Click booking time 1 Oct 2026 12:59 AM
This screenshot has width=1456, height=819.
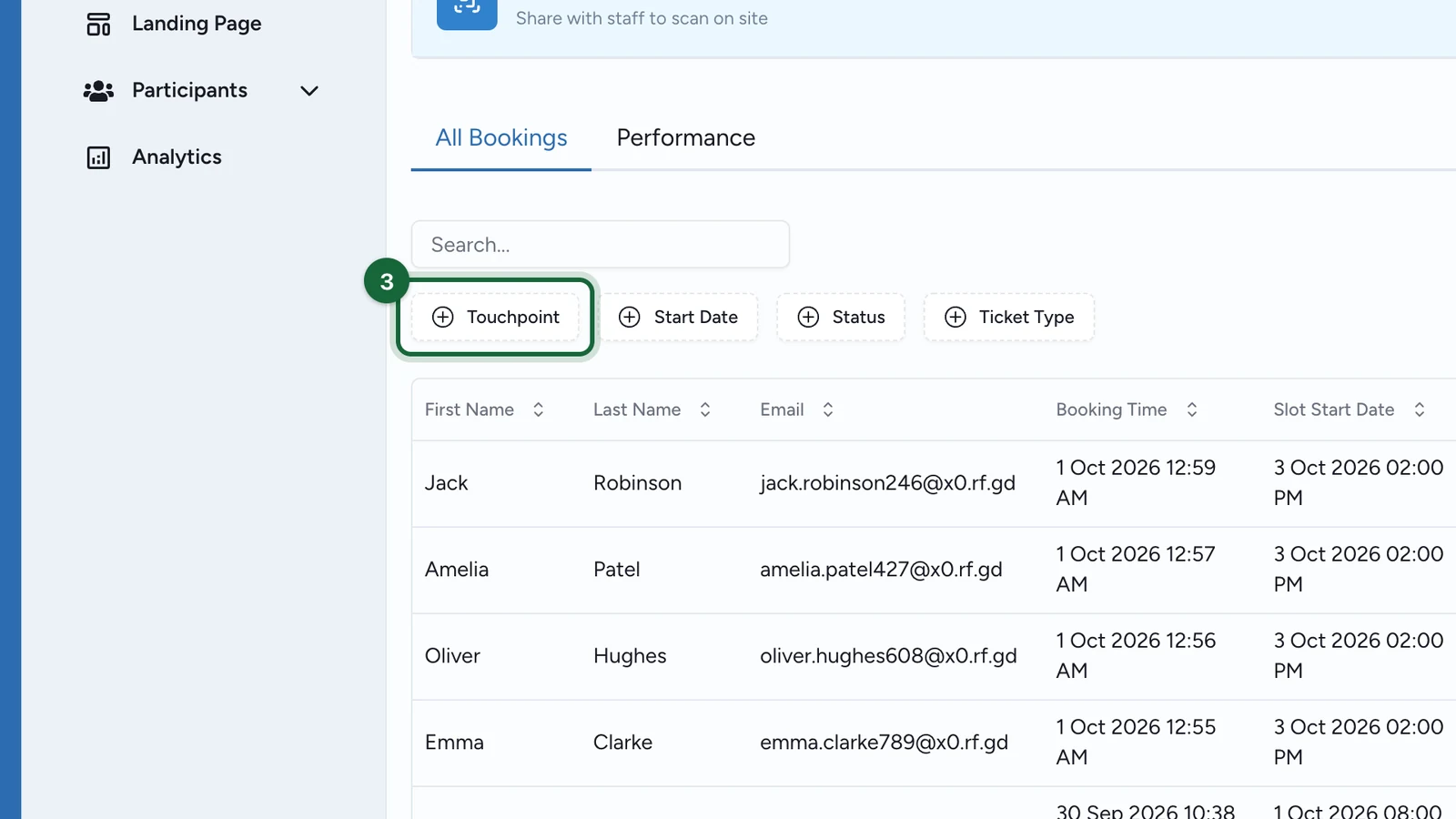tap(1136, 482)
